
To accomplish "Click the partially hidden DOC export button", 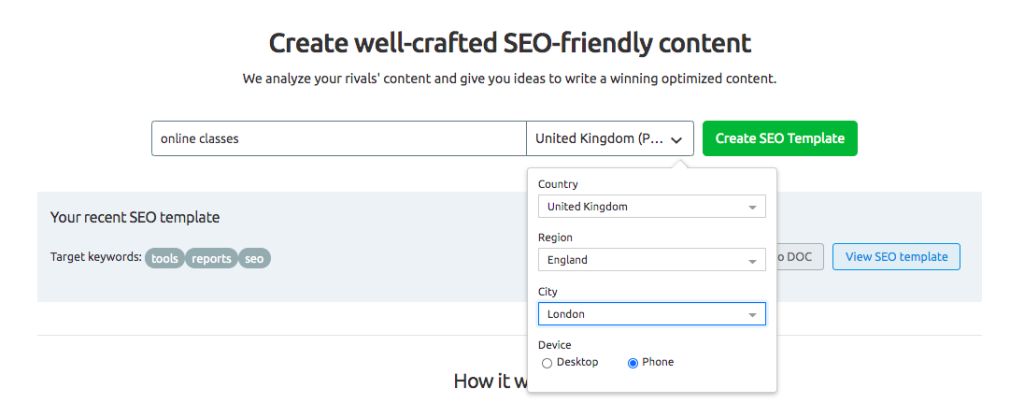I will click(x=799, y=257).
